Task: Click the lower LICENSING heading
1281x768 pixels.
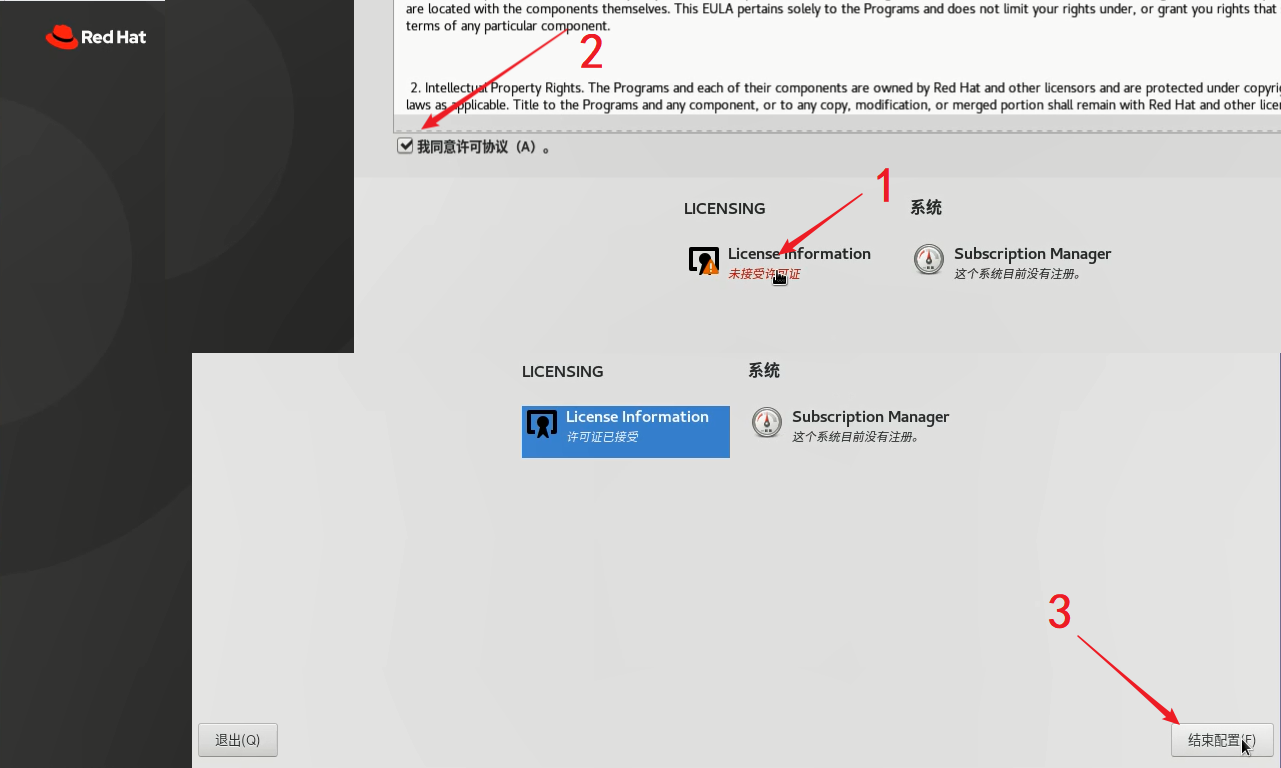Action: tap(563, 371)
